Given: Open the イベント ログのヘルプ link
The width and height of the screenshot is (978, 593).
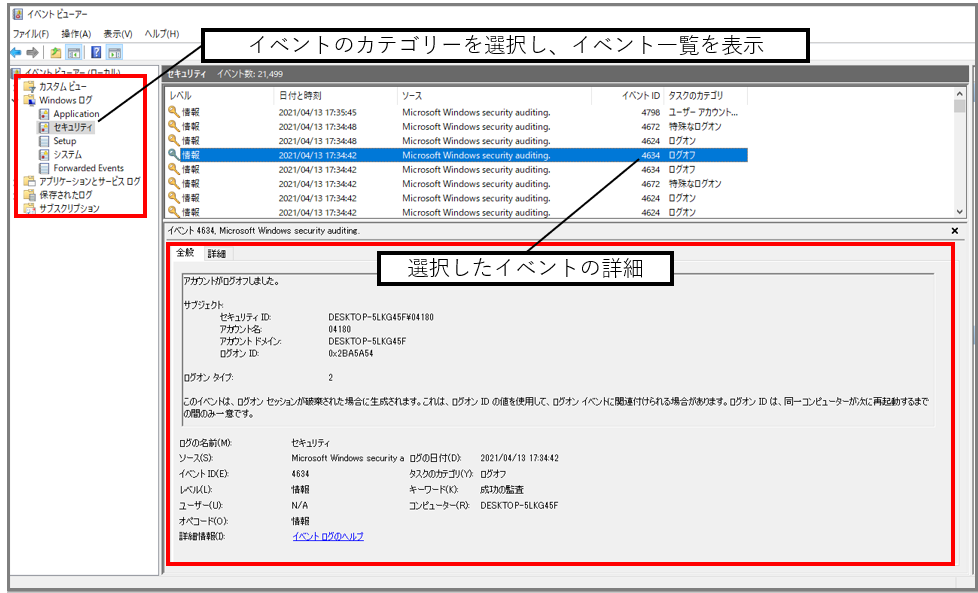Looking at the screenshot, I should tap(328, 536).
